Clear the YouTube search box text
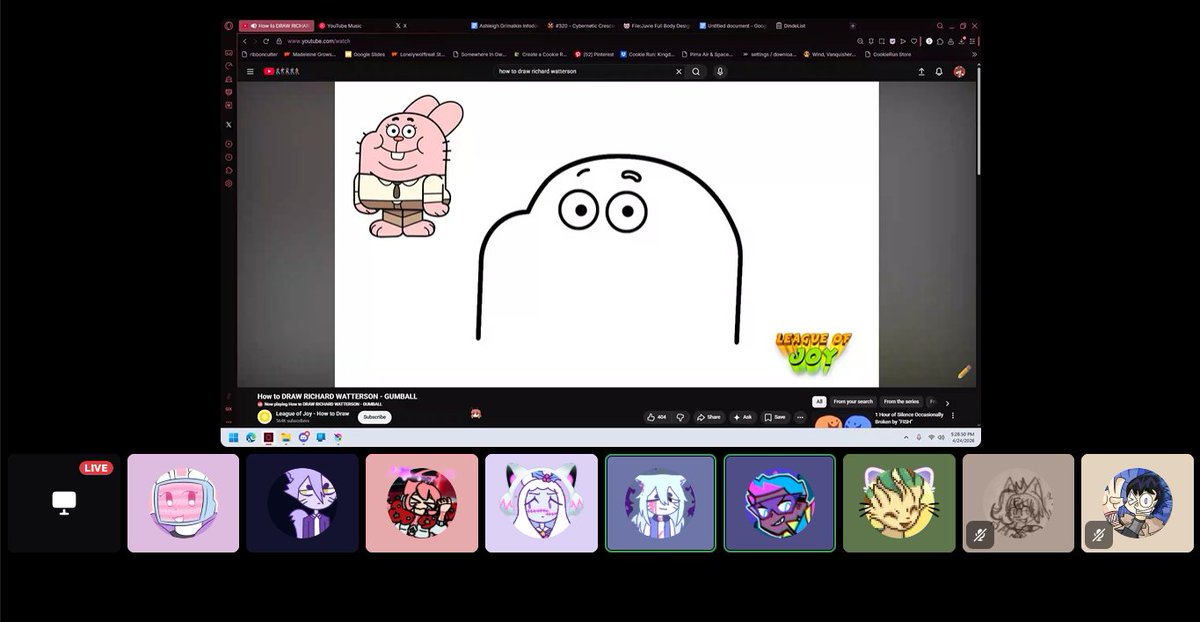The image size is (1200, 622). (678, 71)
